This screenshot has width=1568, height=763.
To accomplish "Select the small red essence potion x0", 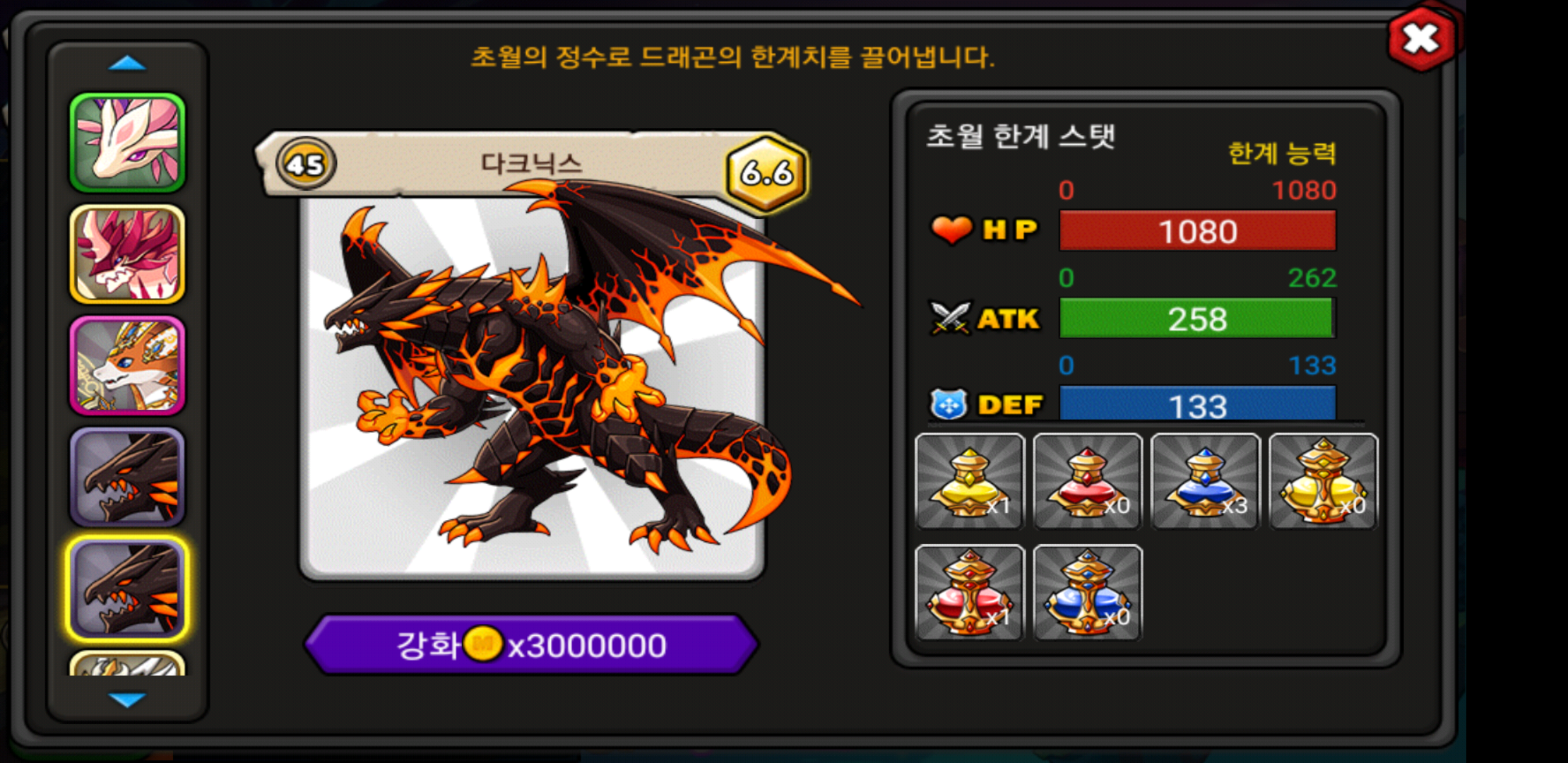I will 1087,481.
